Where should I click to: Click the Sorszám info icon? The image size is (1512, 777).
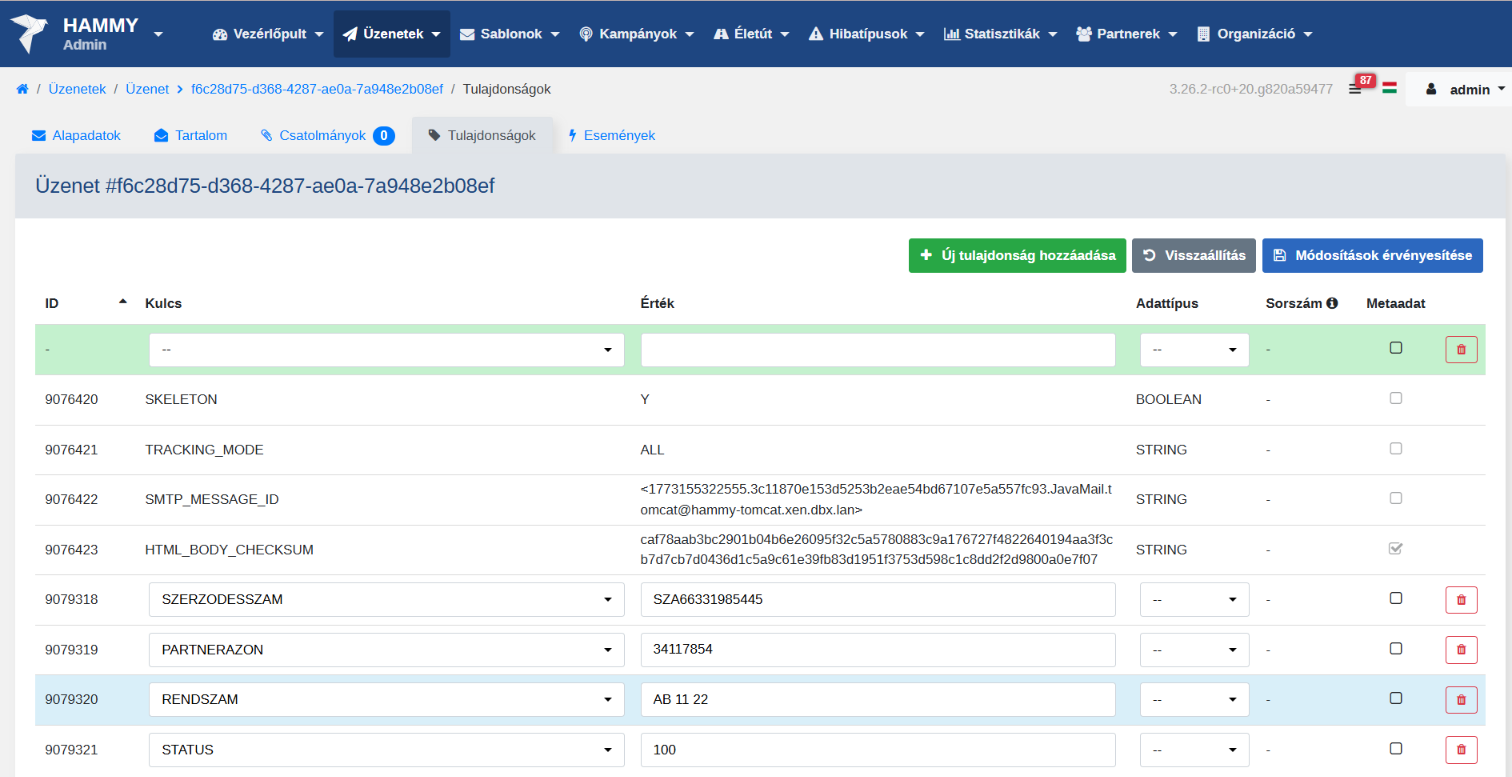(x=1332, y=303)
